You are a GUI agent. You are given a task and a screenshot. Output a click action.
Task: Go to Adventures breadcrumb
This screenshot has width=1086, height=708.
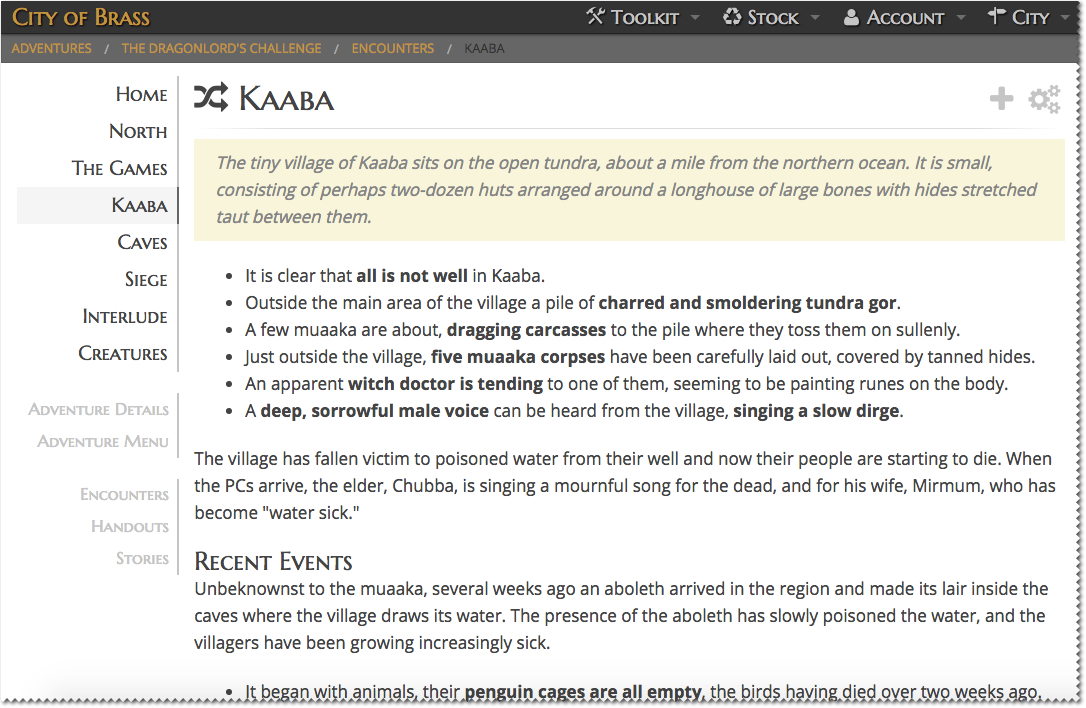(52, 48)
